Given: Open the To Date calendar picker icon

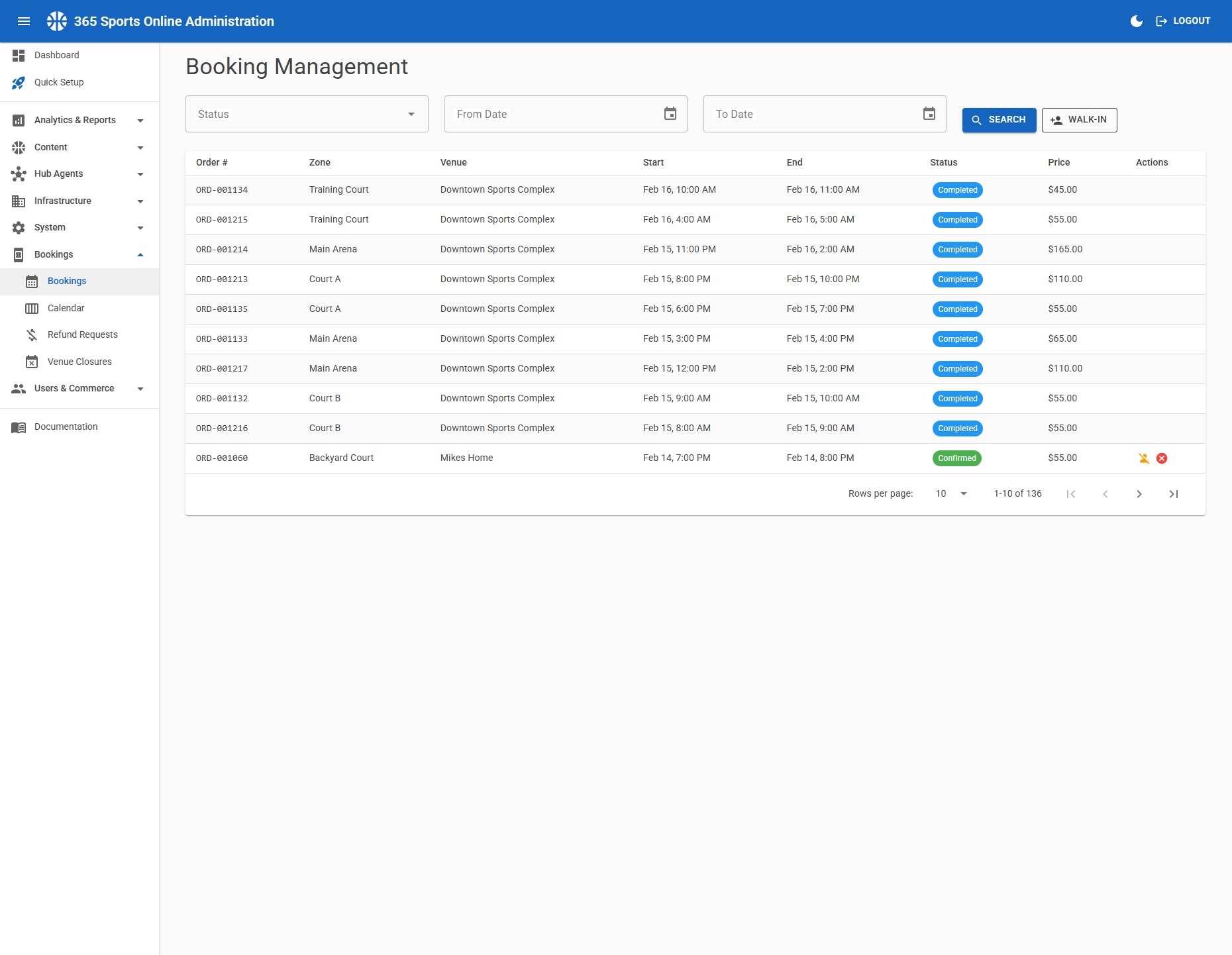Looking at the screenshot, I should [929, 114].
